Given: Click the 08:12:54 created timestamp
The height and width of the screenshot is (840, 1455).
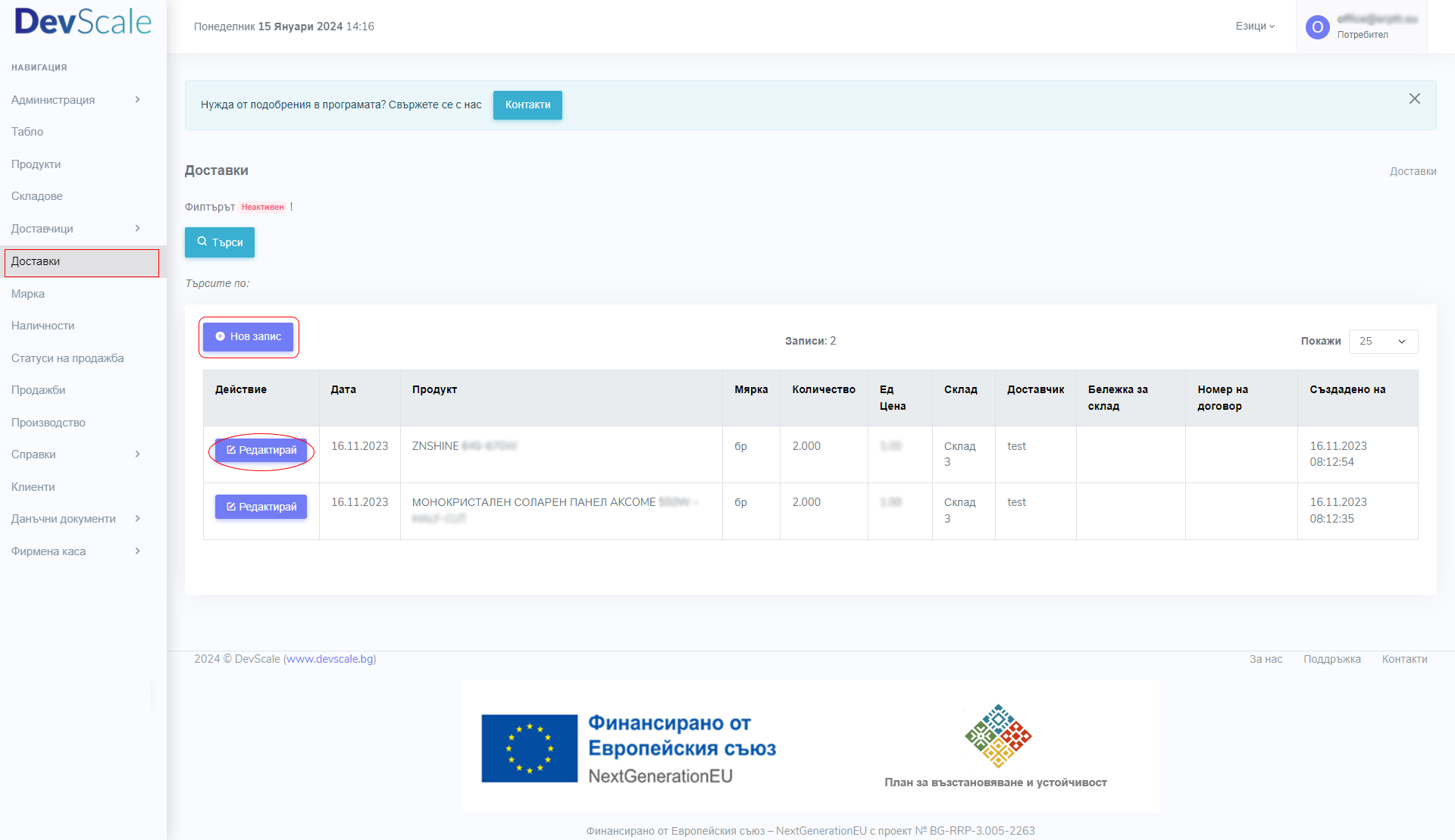Looking at the screenshot, I should (1331, 462).
